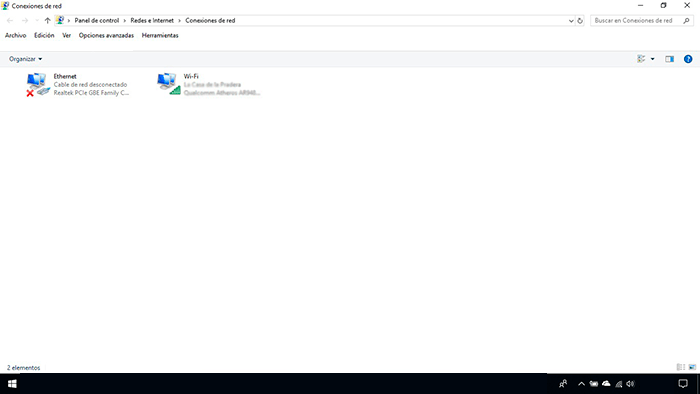This screenshot has width=700, height=394.
Task: Expand the chevron after Panel de control
Action: 125,21
